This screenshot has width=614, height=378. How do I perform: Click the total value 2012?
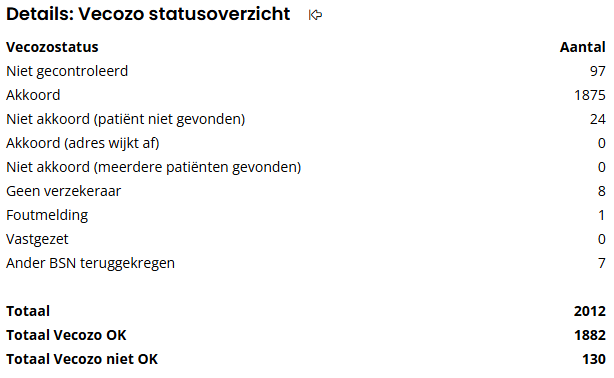pos(590,311)
